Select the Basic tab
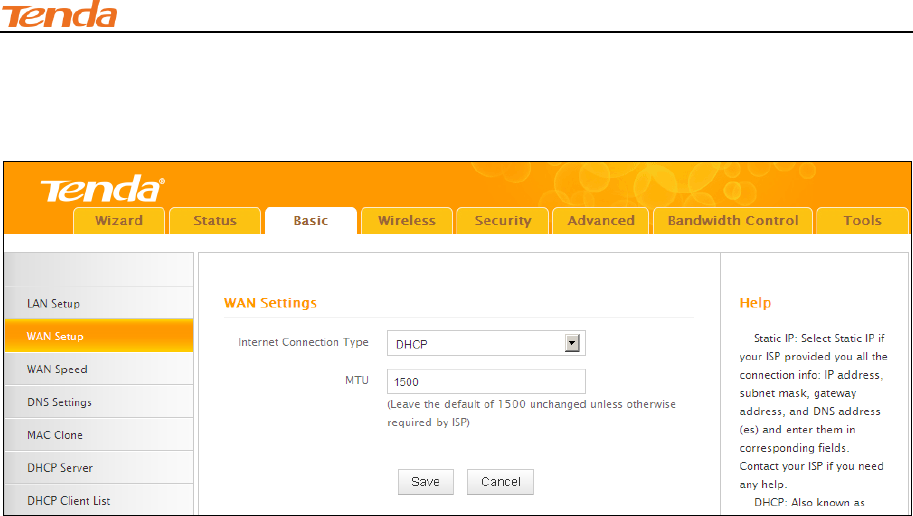Image resolution: width=913 pixels, height=516 pixels. [311, 221]
